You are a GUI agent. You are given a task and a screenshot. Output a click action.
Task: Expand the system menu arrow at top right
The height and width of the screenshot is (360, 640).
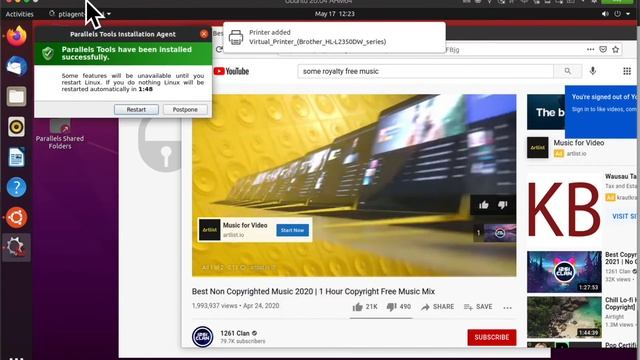tap(628, 14)
